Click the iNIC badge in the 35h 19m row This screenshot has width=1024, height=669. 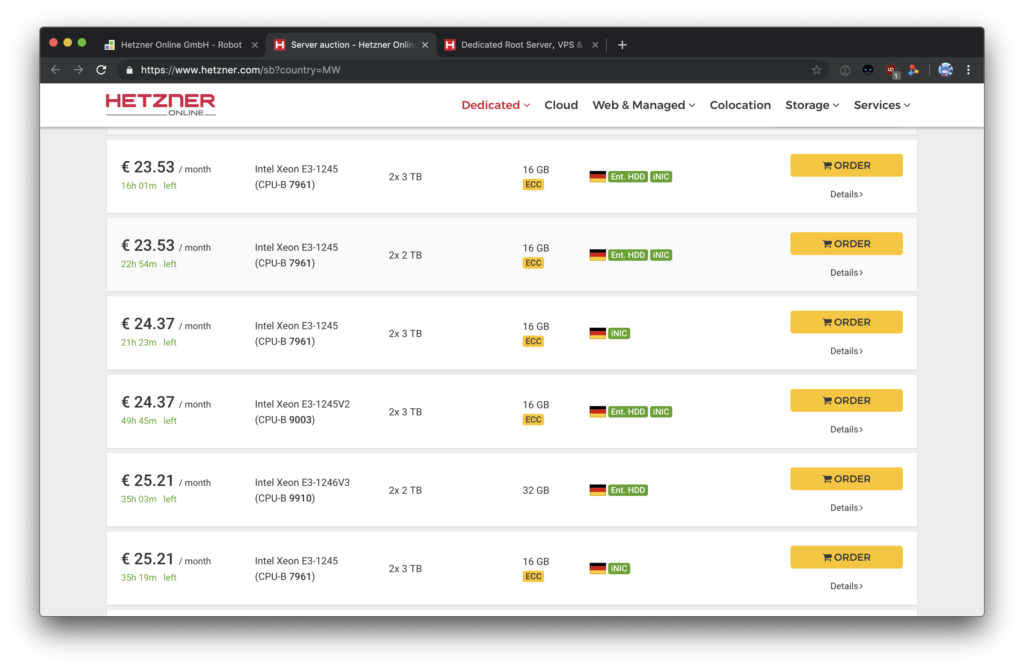618,568
